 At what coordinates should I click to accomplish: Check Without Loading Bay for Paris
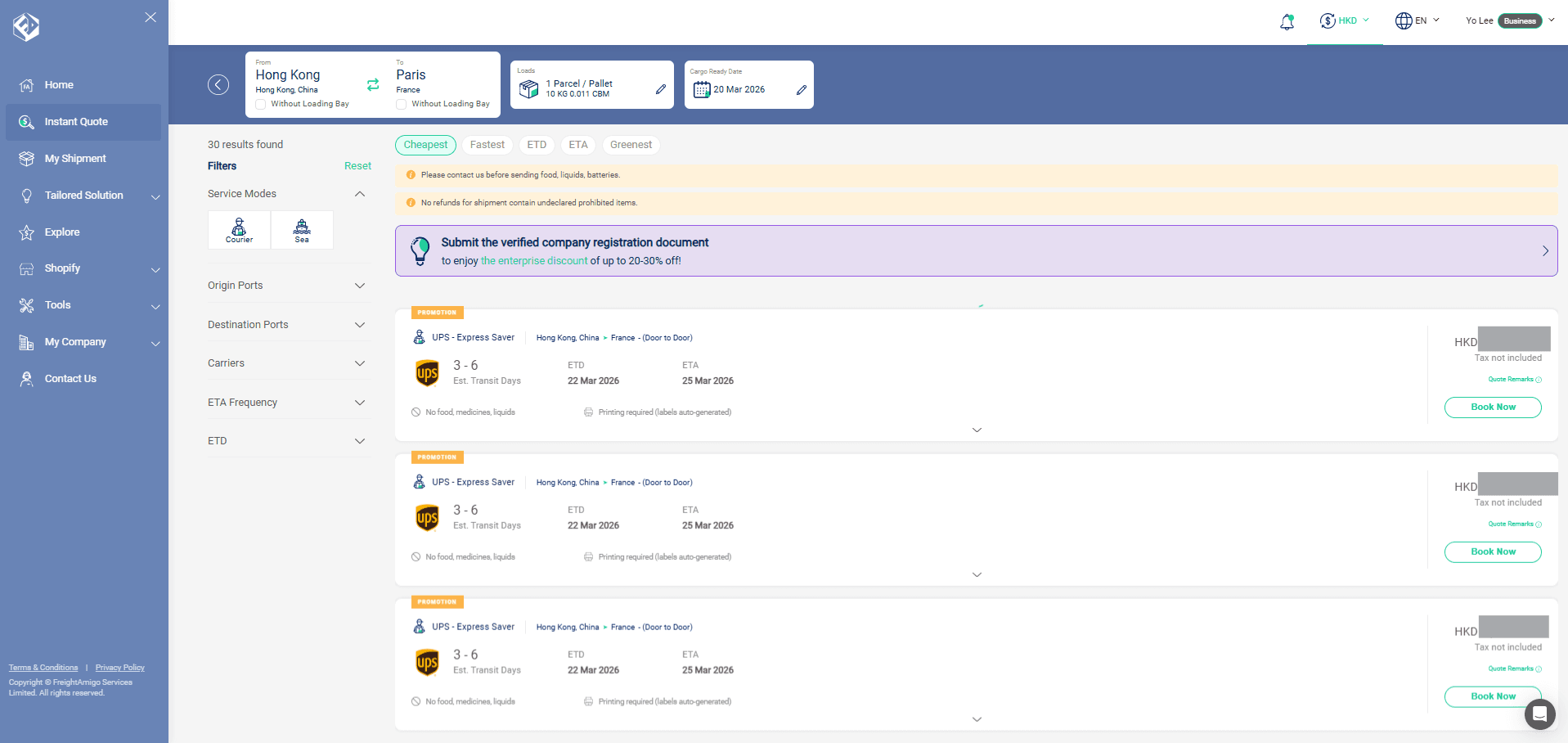402,105
